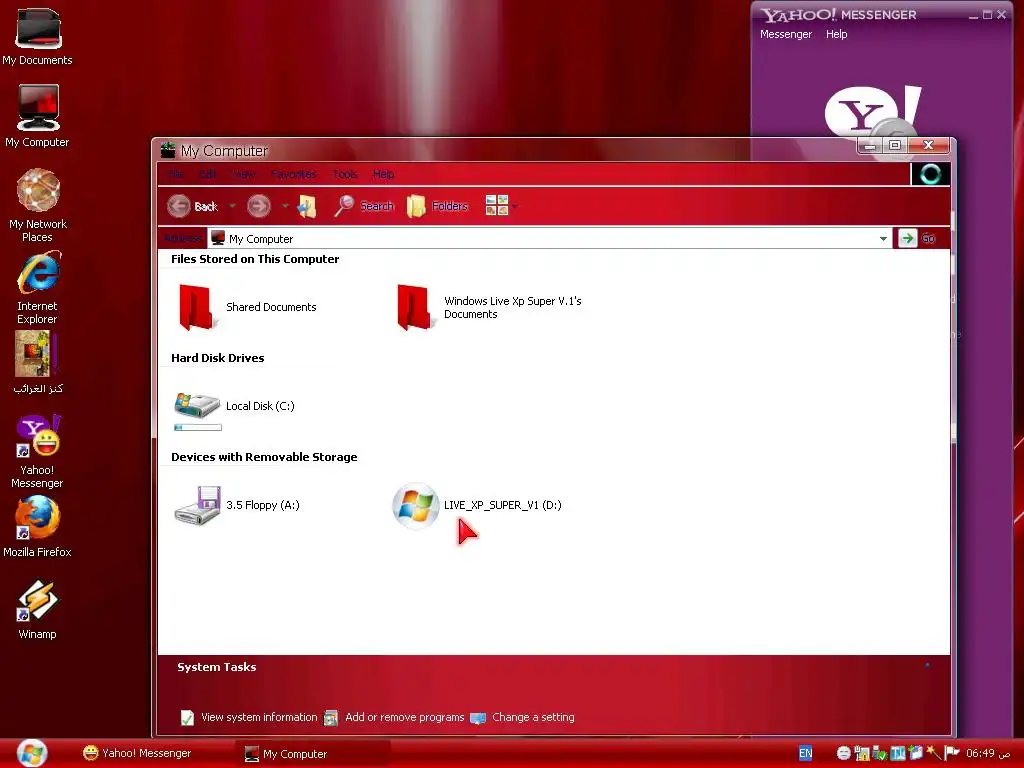Click View system information link
1024x768 pixels.
coord(249,718)
